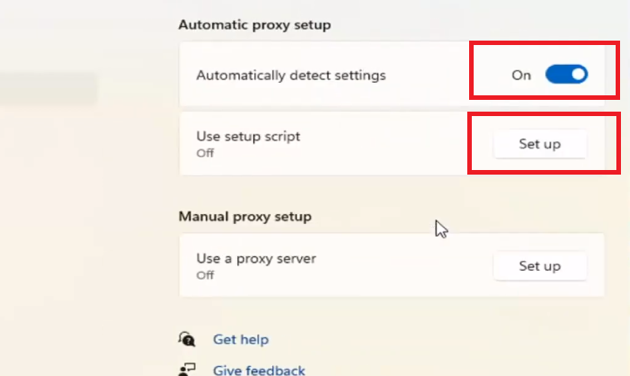This screenshot has height=376, width=630.
Task: Click Off status under Use a proxy server
Action: click(x=205, y=275)
